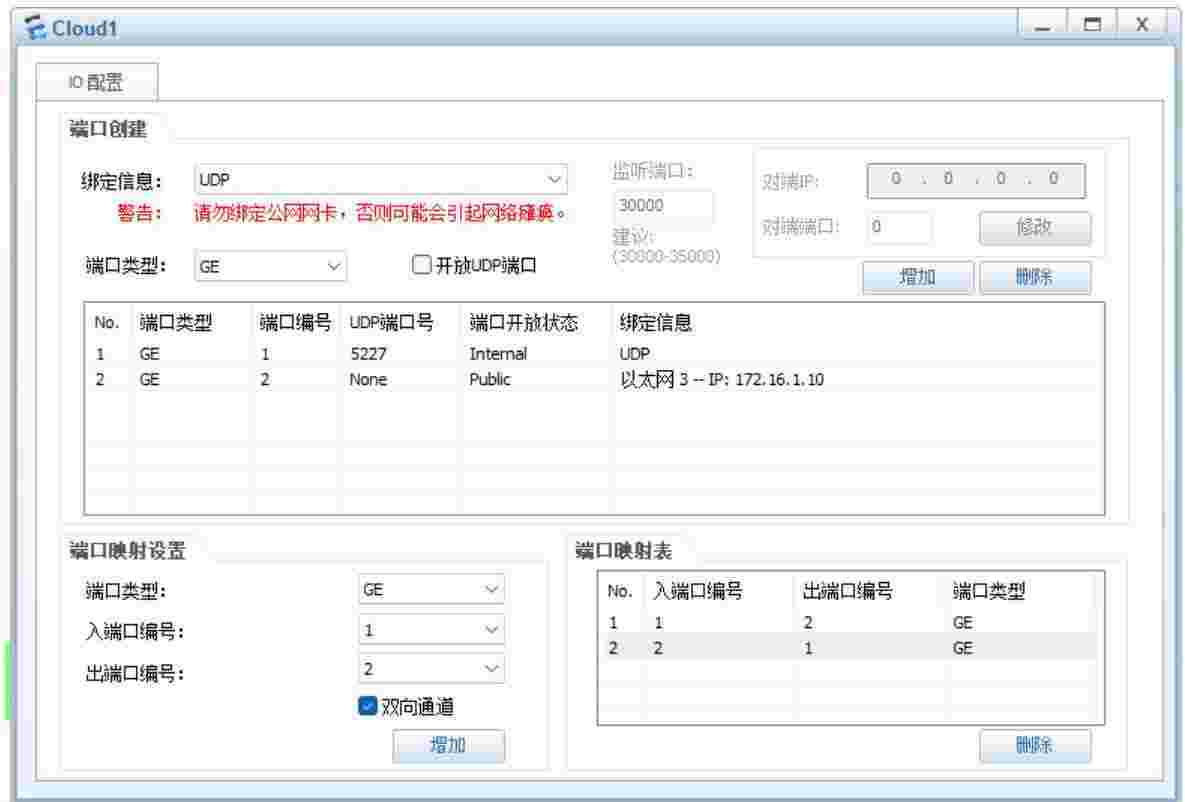Viewport: 1185px width, 802px height.
Task: Switch to the IO 配置 tab
Action: 96,83
